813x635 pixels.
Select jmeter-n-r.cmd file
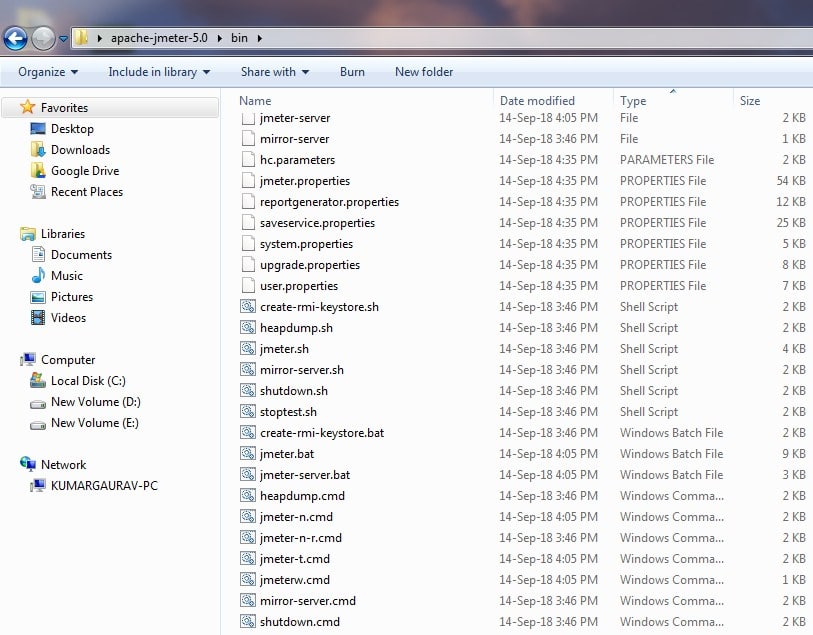click(301, 538)
